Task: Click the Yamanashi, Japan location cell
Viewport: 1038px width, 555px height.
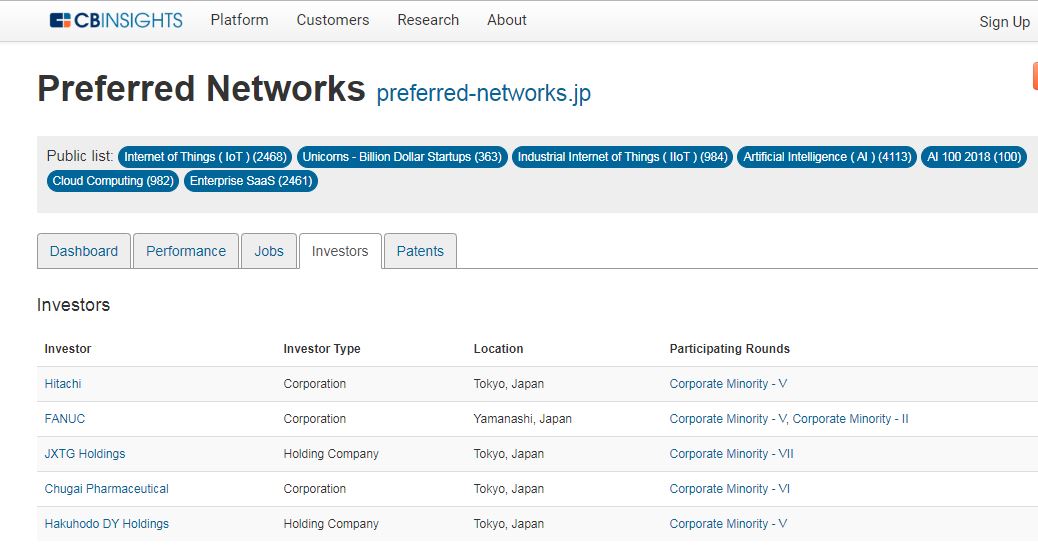Action: point(522,419)
